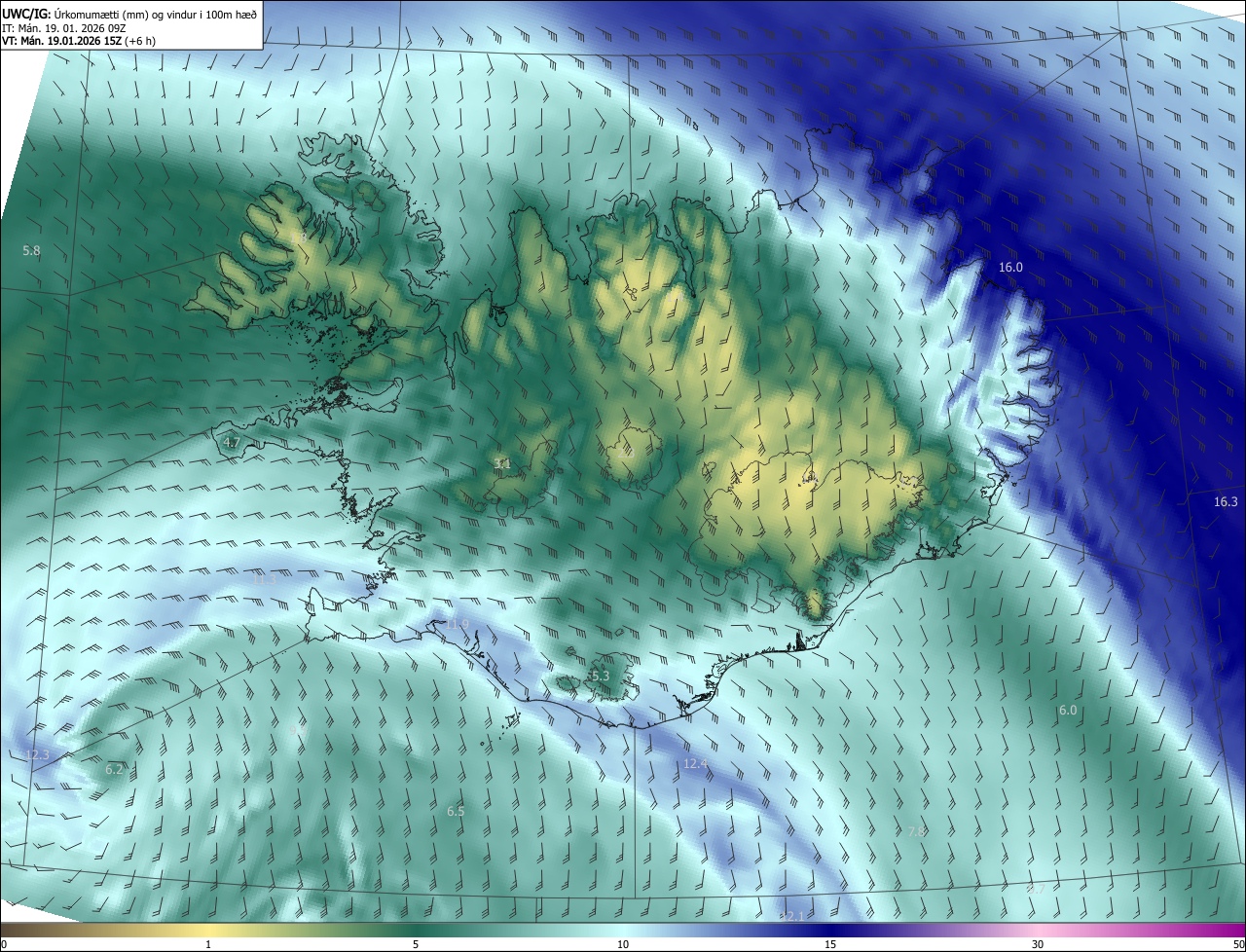1246x952 pixels.
Task: Click the 6.2 value label
Action: pos(114,770)
